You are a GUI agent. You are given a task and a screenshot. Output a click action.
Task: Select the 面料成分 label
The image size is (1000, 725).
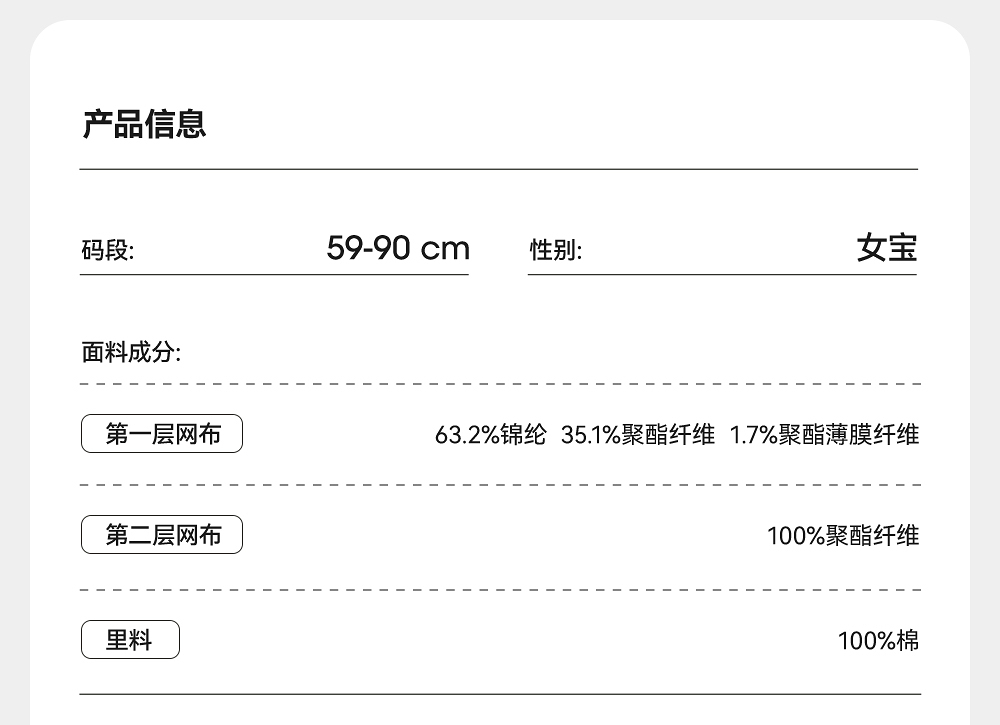tap(131, 353)
